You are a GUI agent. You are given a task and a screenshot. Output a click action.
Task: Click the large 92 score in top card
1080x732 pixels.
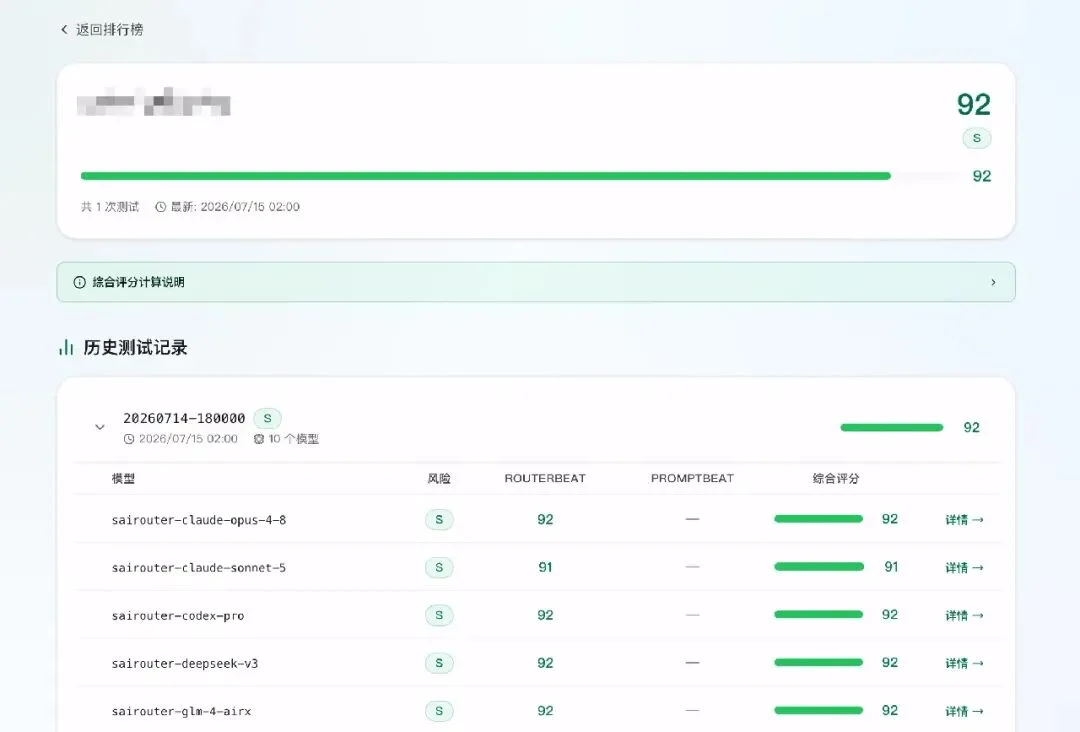(x=973, y=105)
